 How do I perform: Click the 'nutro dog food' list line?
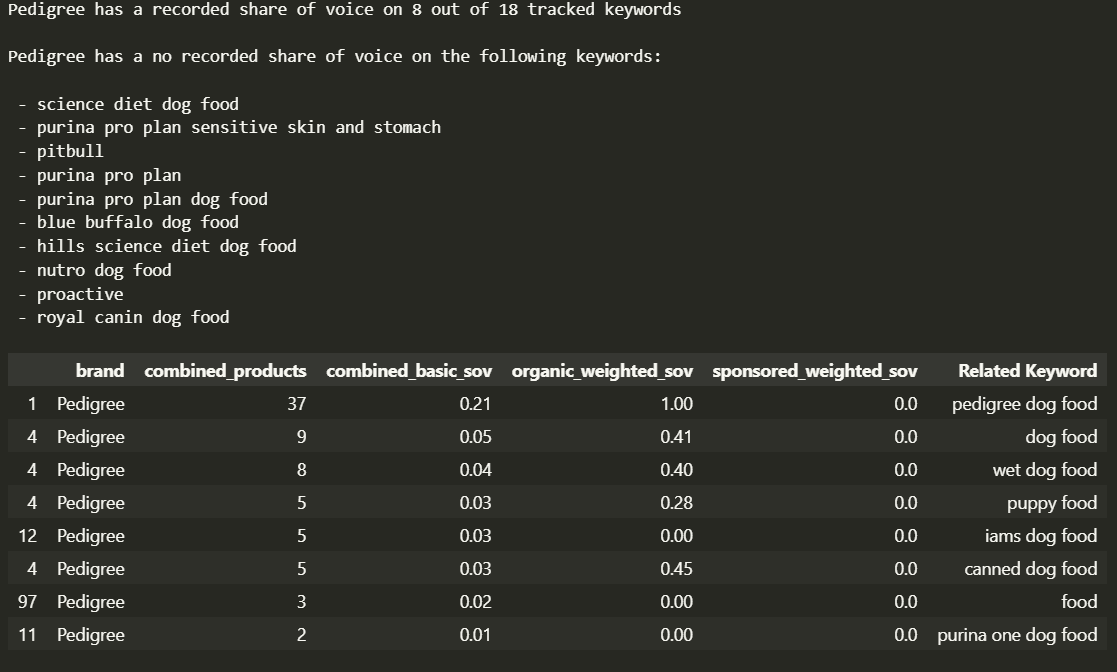pyautogui.click(x=95, y=270)
